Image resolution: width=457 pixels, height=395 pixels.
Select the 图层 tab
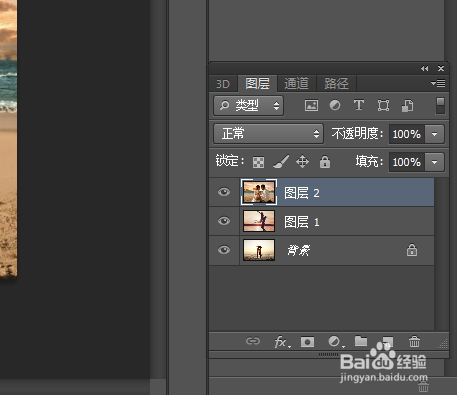(257, 83)
